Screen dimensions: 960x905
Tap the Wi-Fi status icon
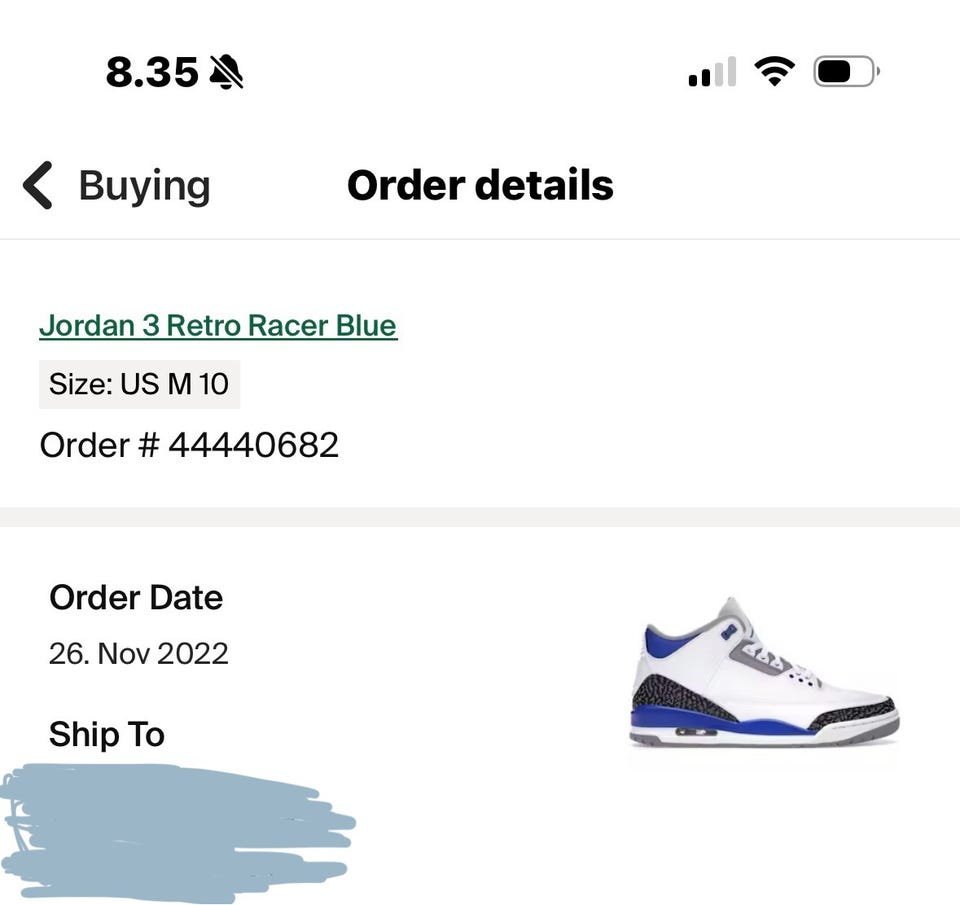tap(774, 71)
